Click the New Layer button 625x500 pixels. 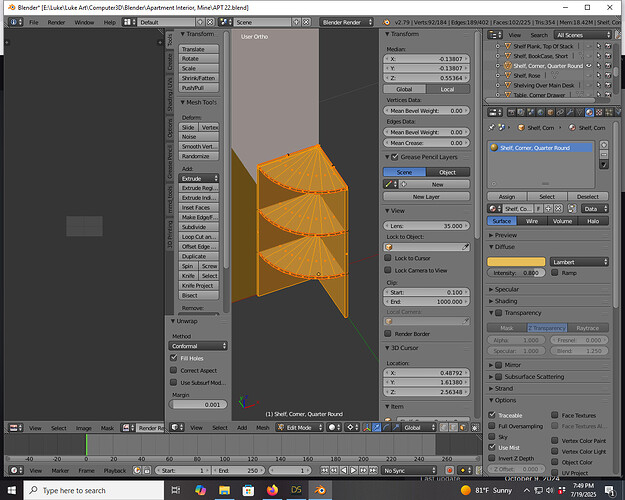point(426,197)
